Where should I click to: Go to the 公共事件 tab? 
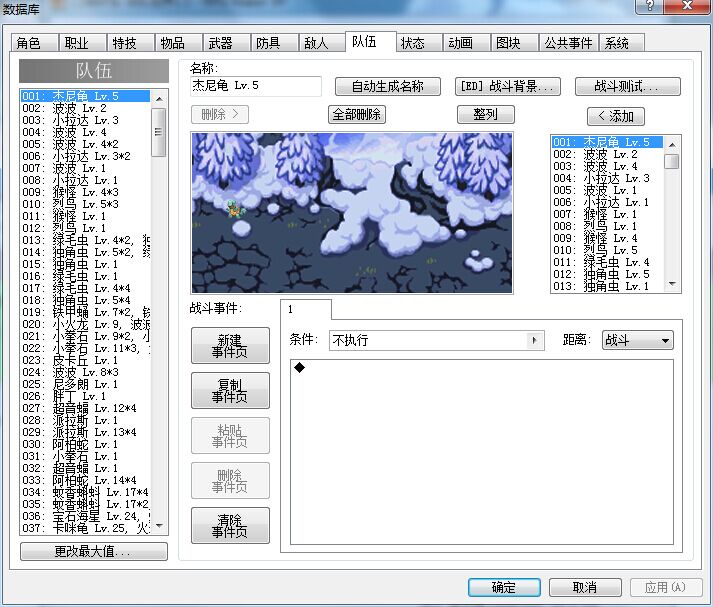[x=568, y=43]
